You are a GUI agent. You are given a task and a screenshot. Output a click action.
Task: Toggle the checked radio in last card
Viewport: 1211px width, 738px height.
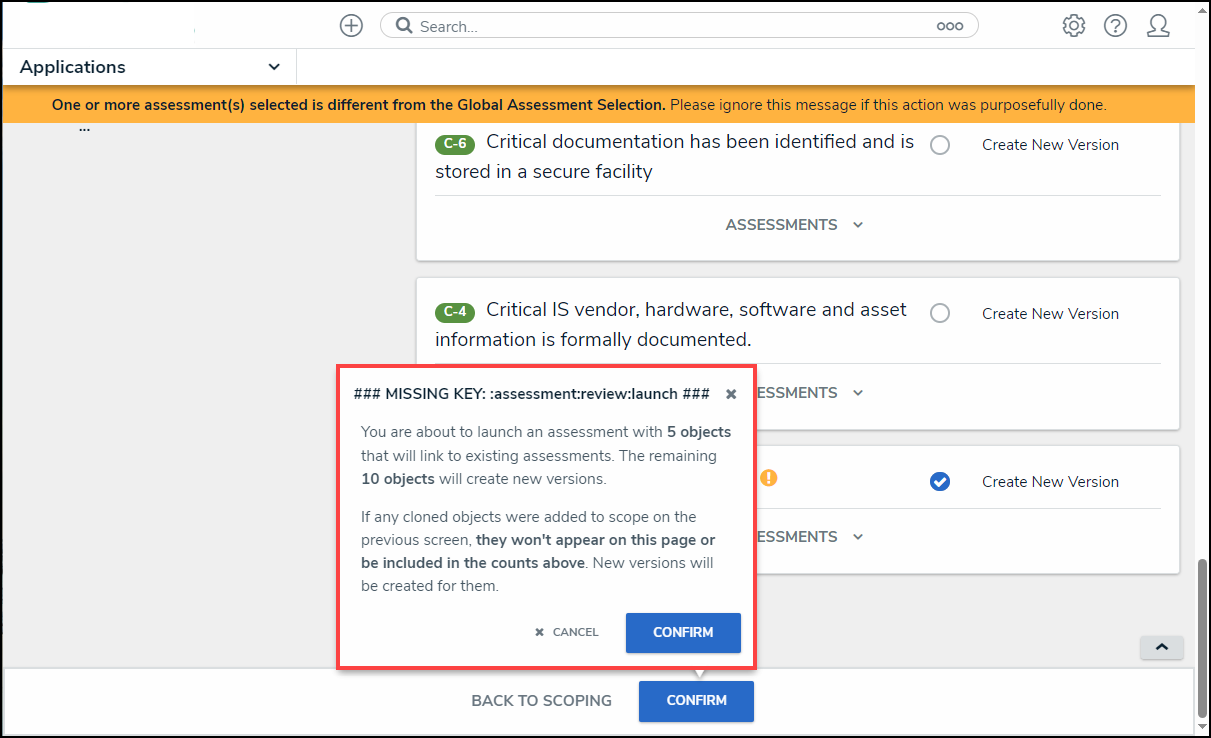click(940, 482)
